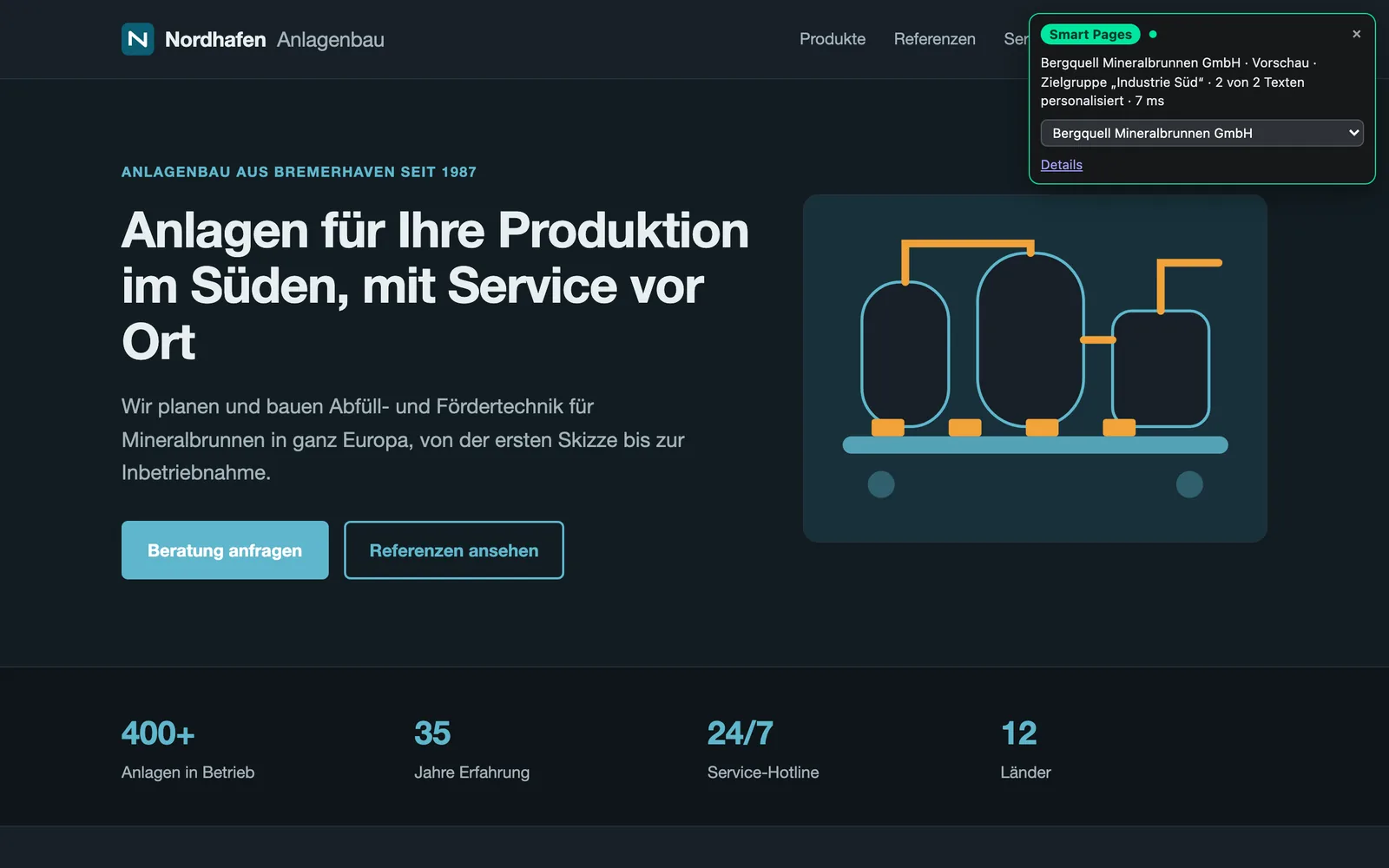This screenshot has width=1389, height=868.
Task: Click the plant illustration graphic
Action: coord(1035,368)
